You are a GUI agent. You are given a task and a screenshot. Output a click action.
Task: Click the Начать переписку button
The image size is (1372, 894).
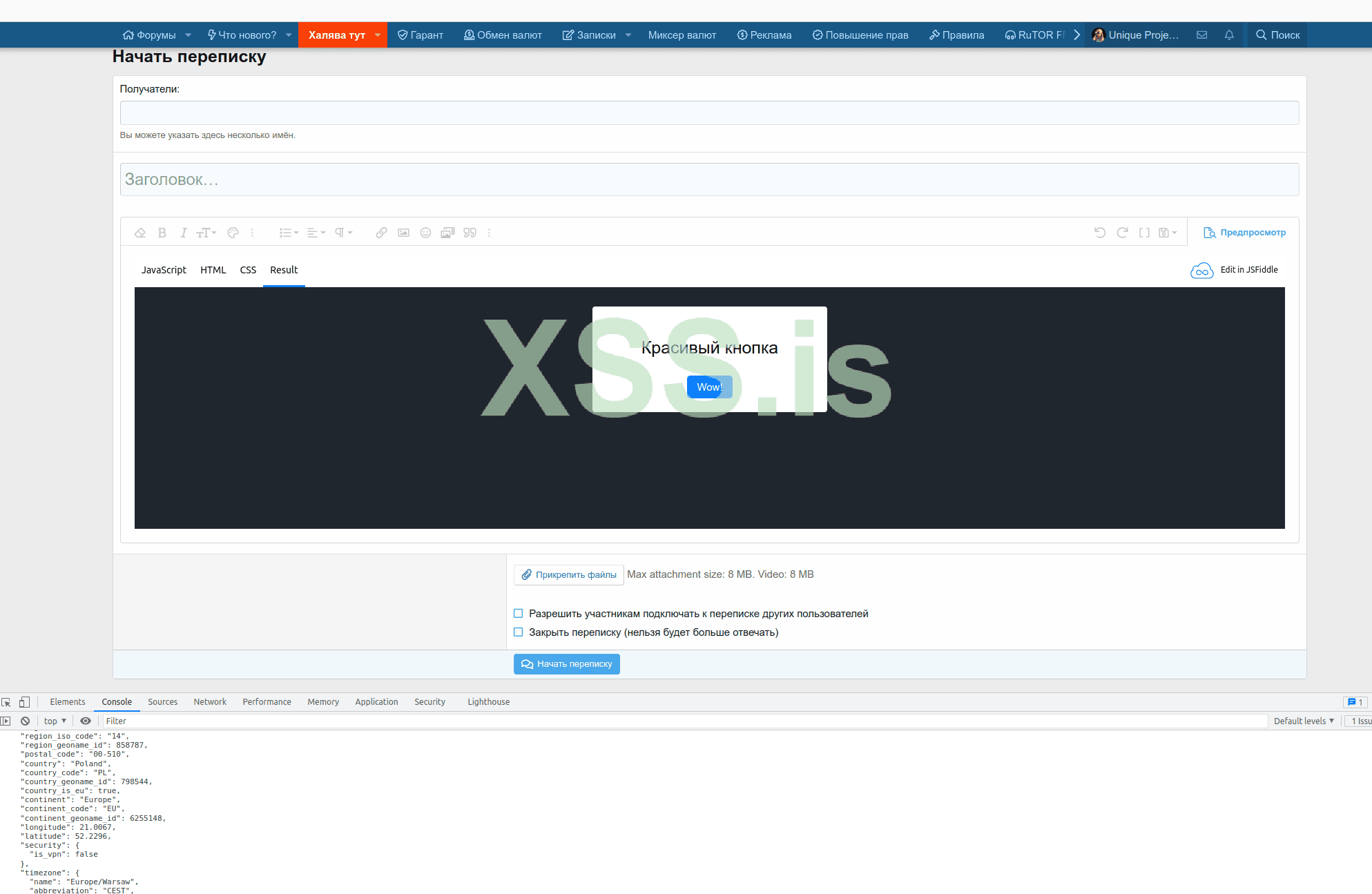[x=566, y=663]
